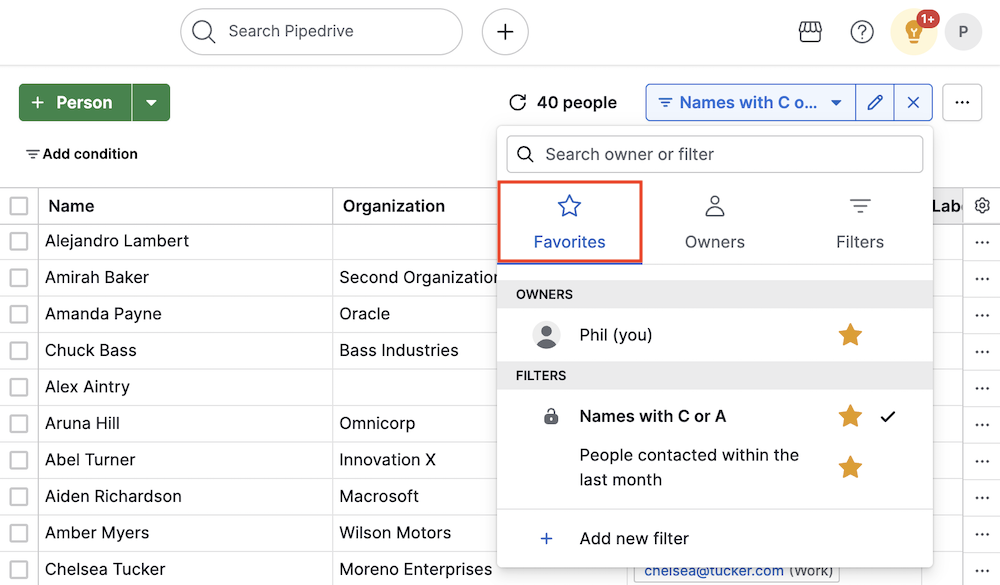Star Phil (you) as favorite owner
The height and width of the screenshot is (585, 1000).
(x=850, y=334)
